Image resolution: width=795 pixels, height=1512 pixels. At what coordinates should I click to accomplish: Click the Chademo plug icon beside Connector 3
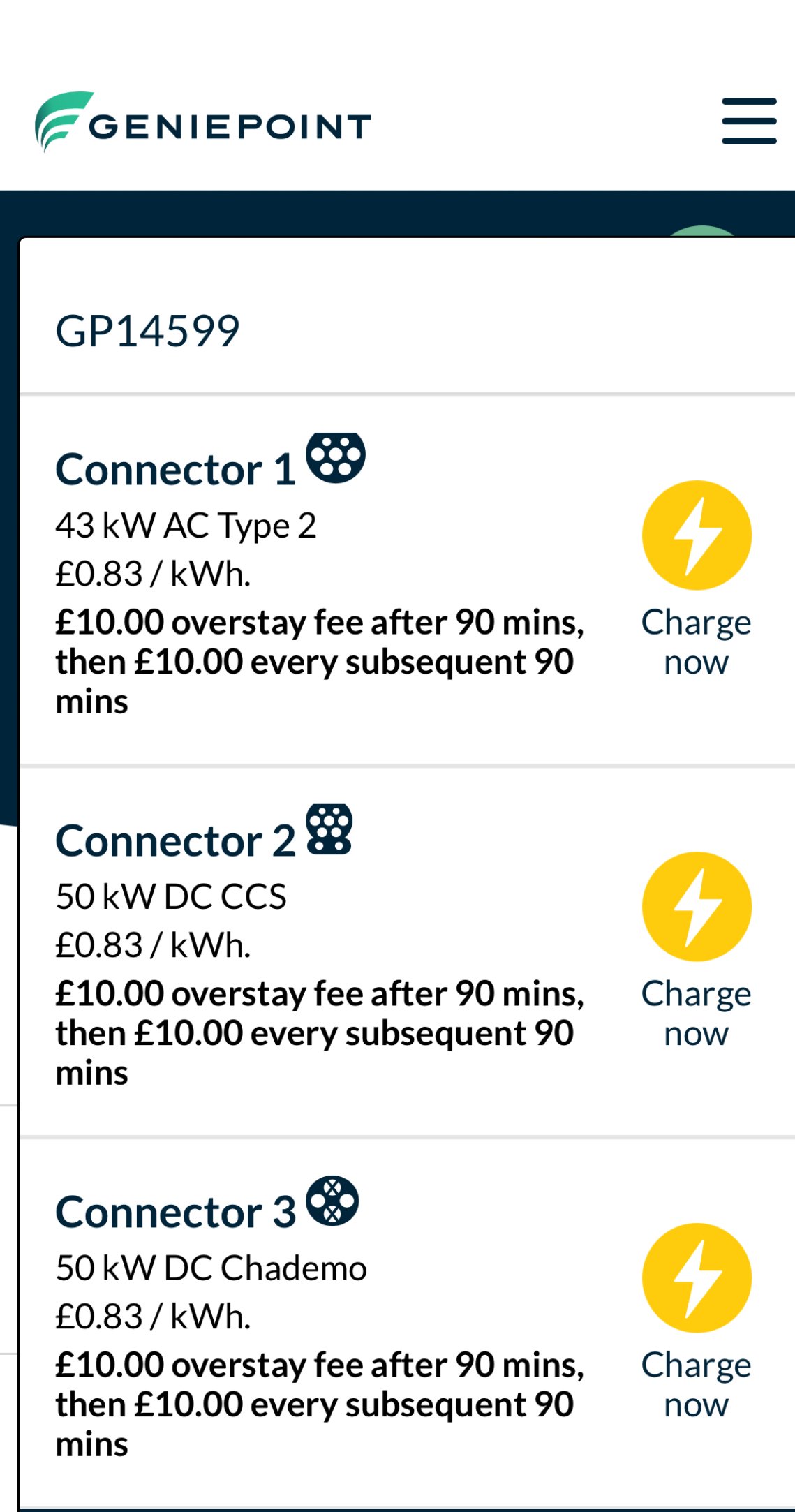(x=332, y=1201)
